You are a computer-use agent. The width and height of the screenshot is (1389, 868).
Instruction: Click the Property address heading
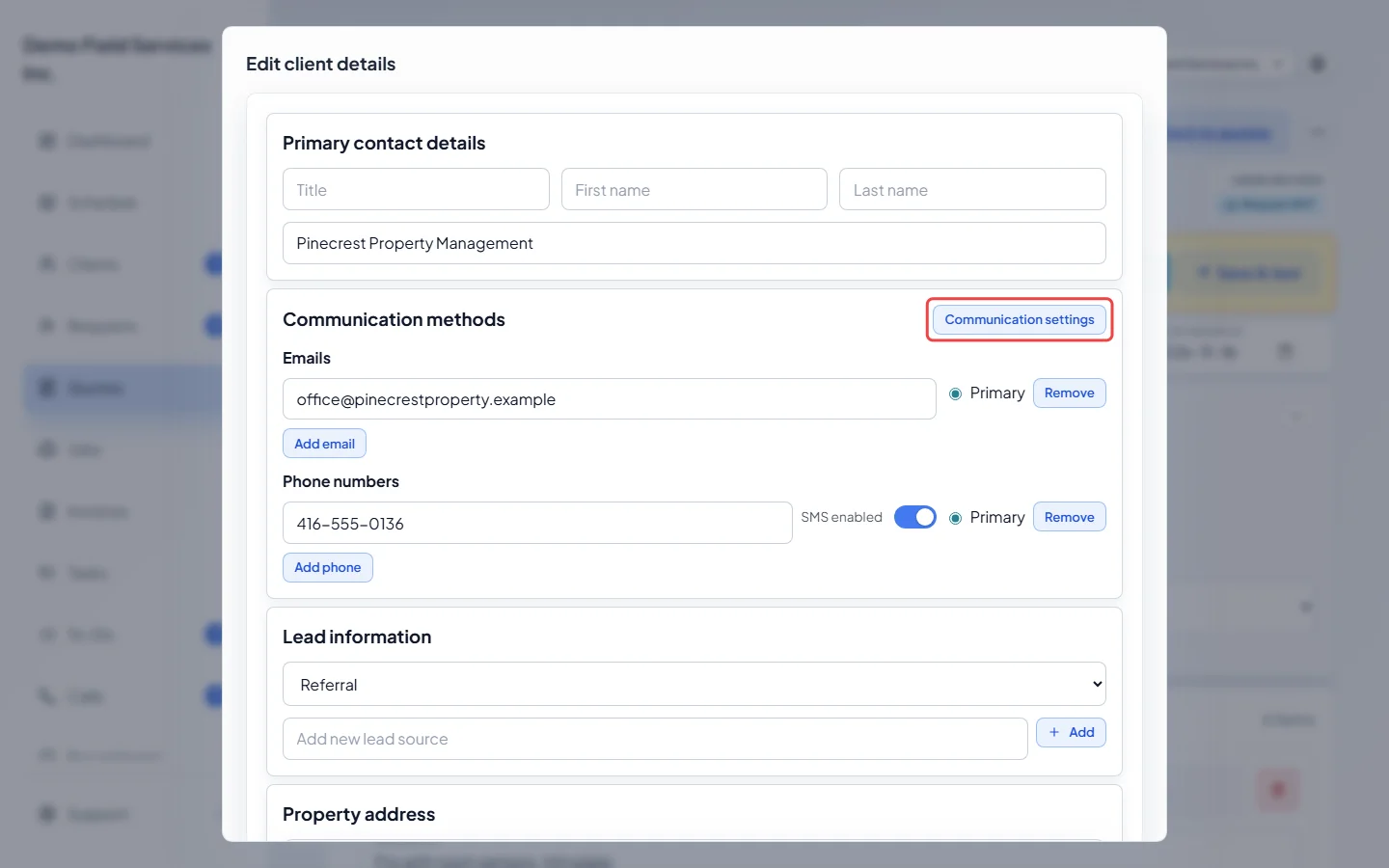pos(359,814)
